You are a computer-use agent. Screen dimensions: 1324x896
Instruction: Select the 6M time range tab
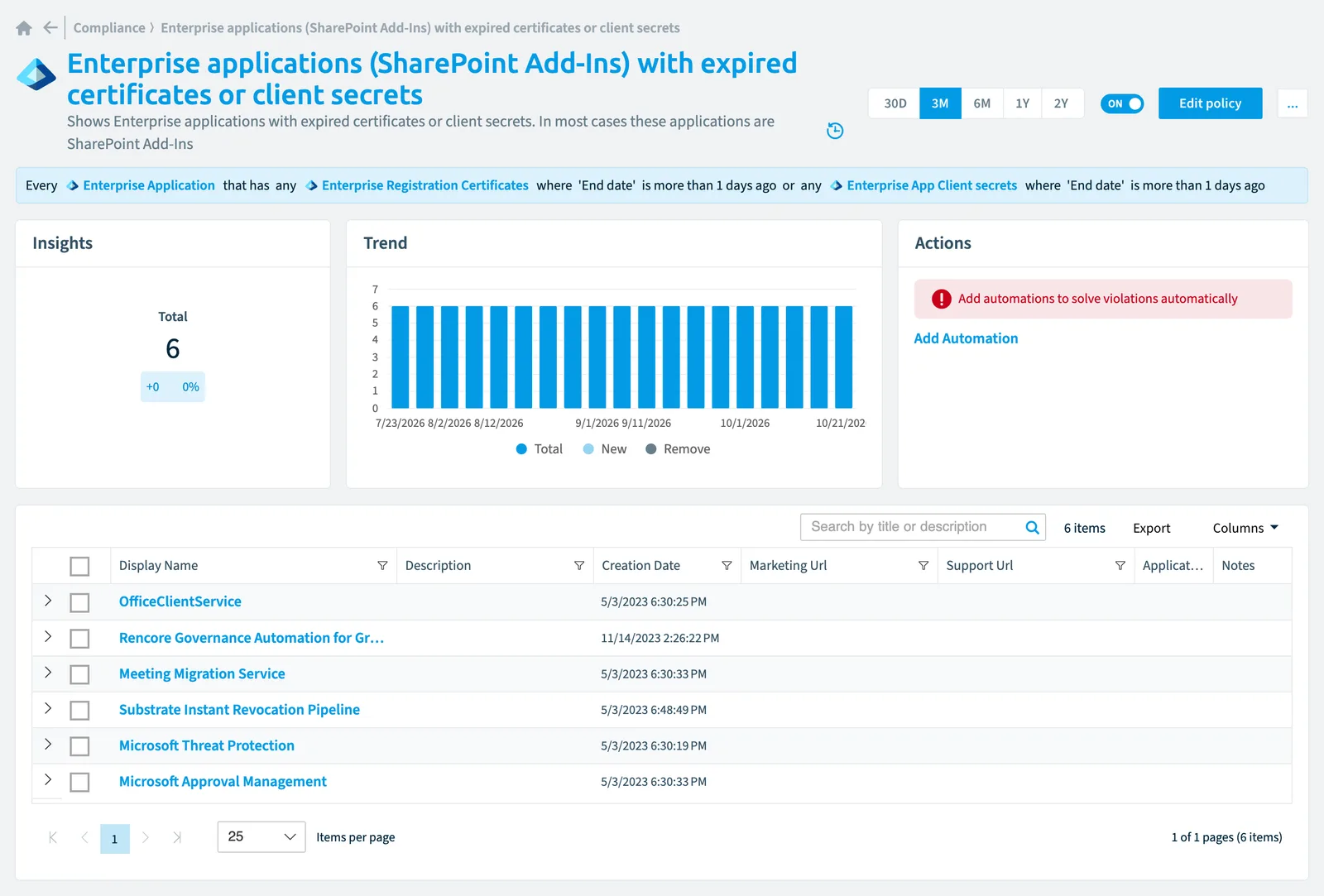[982, 103]
